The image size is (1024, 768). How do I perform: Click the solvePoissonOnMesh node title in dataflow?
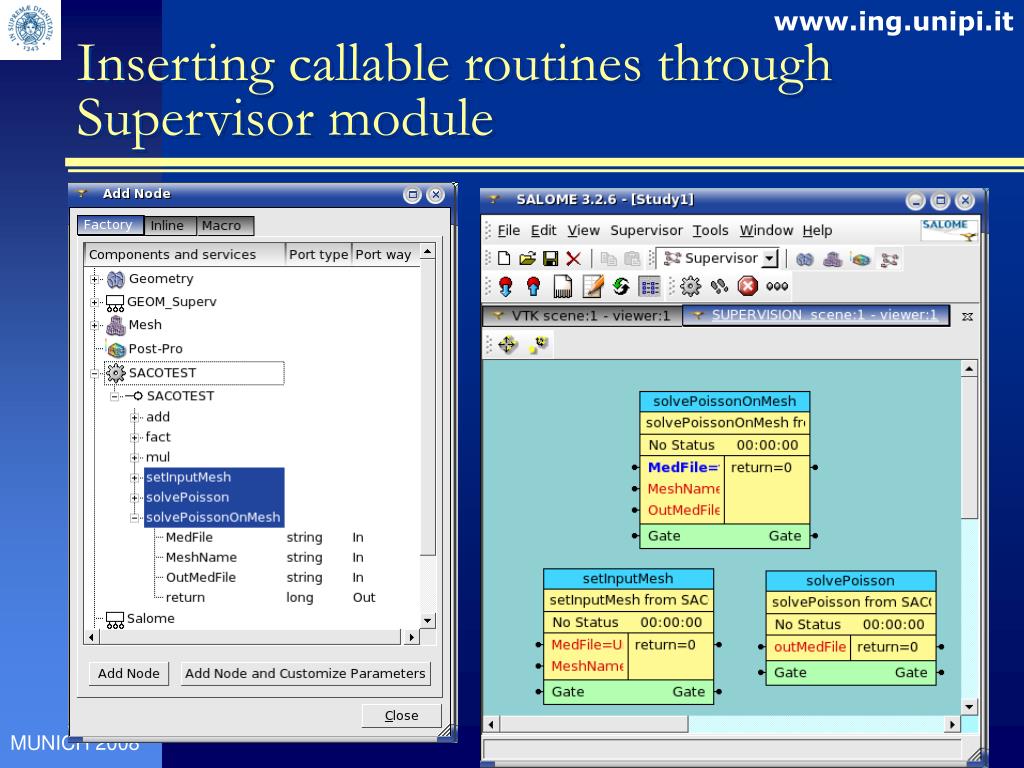725,401
